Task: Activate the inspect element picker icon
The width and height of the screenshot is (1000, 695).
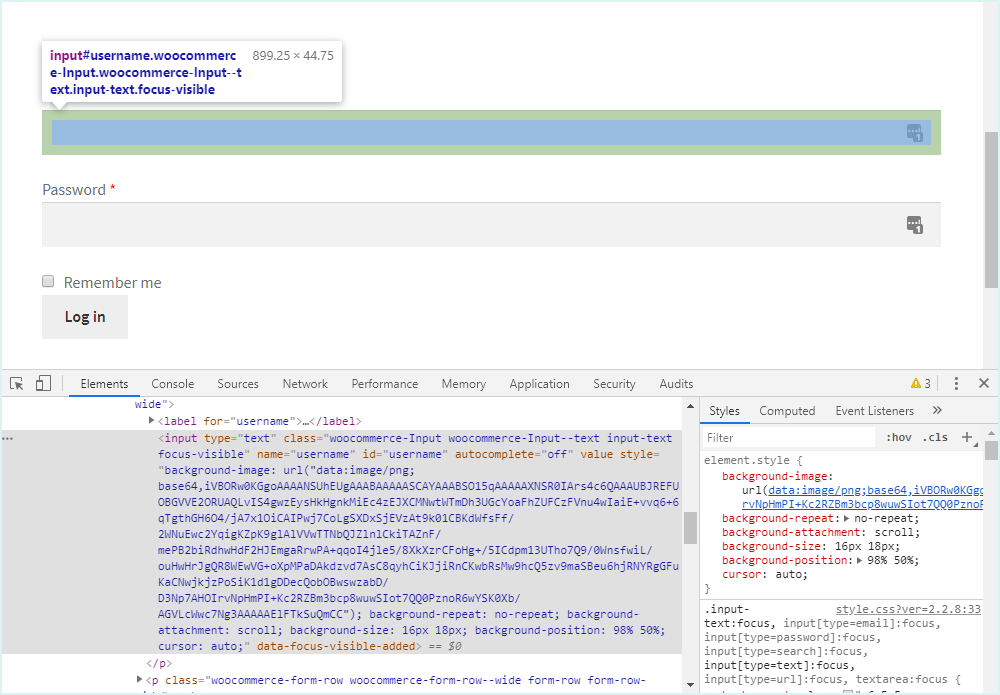Action: (x=17, y=383)
